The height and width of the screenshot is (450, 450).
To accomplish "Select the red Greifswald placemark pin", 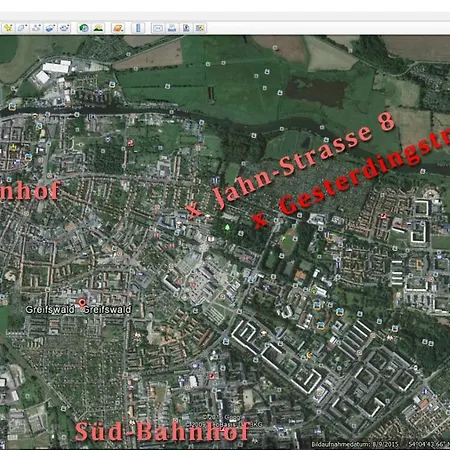I will coord(82,303).
